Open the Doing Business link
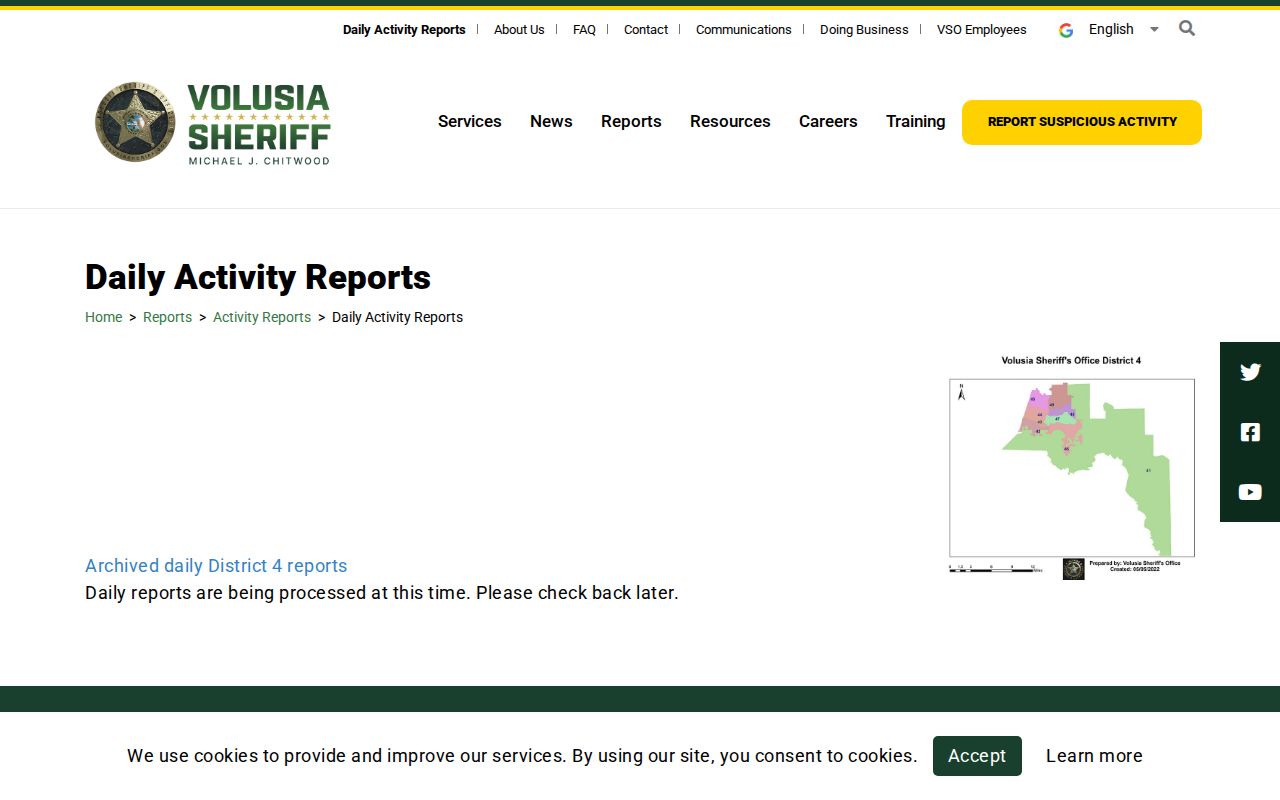1280x800 pixels. click(x=864, y=30)
